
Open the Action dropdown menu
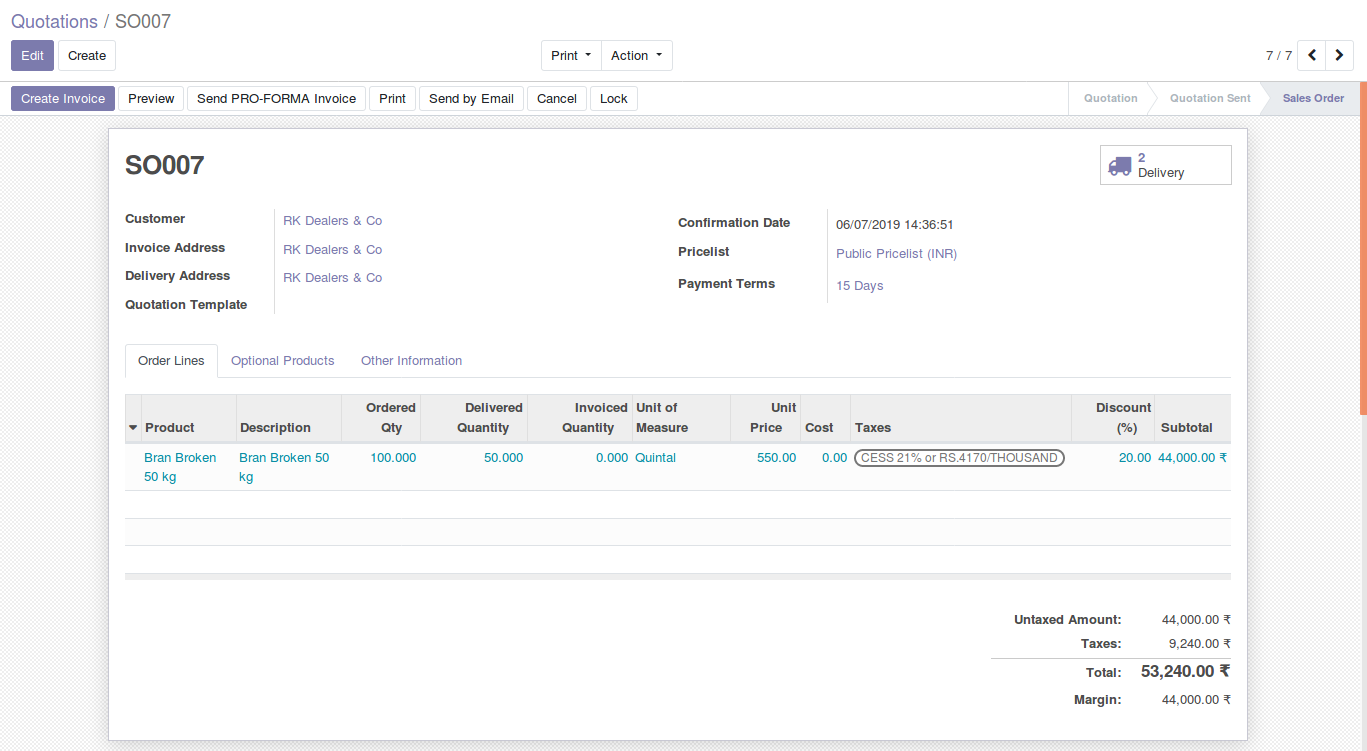[637, 56]
